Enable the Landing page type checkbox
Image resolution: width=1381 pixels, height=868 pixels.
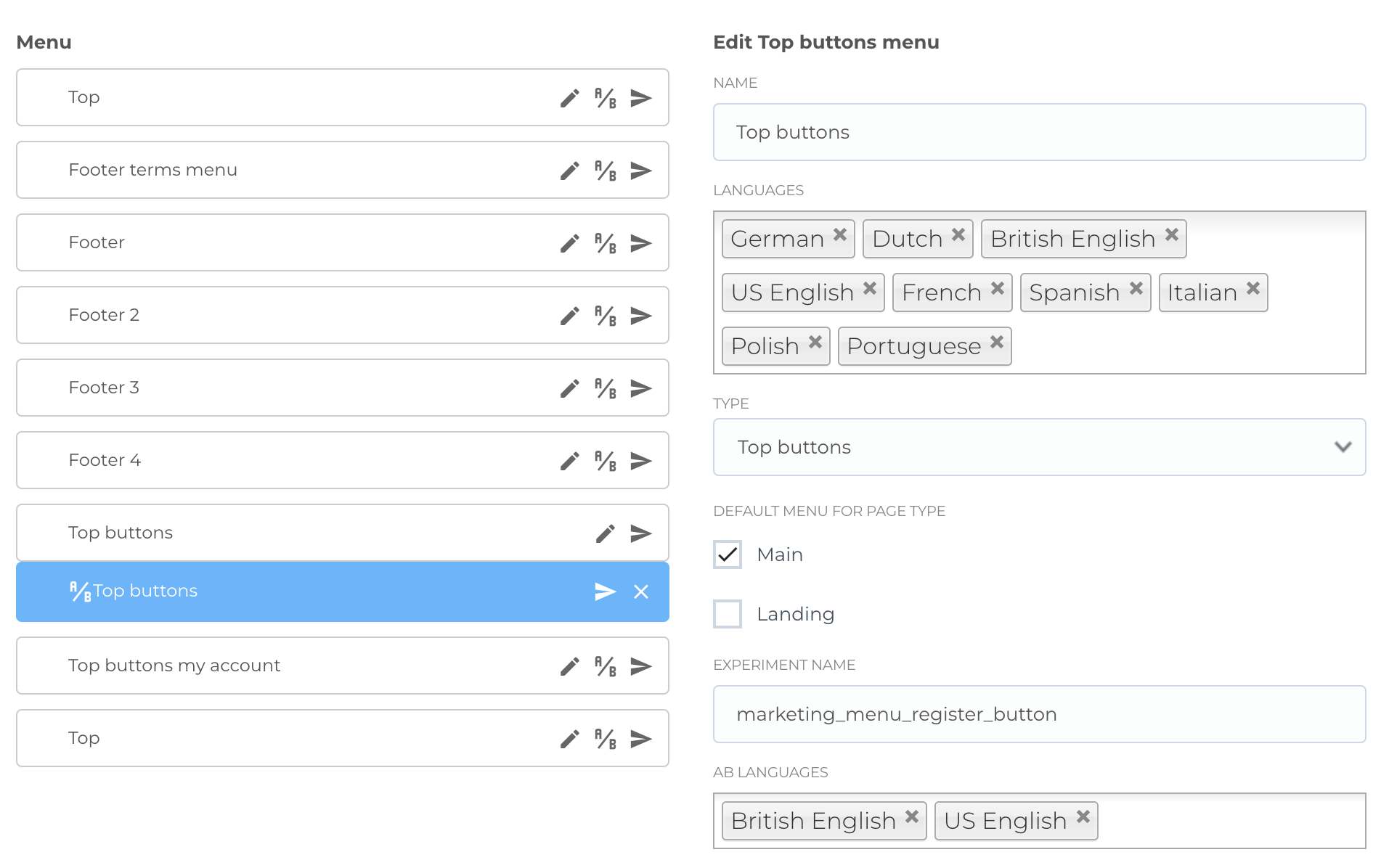point(728,614)
